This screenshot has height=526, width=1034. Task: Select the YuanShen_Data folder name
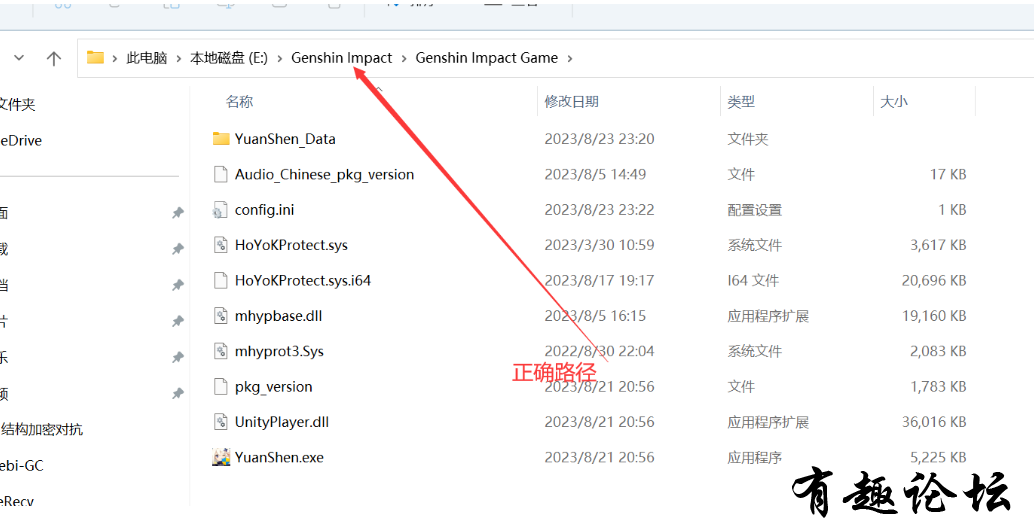(285, 139)
